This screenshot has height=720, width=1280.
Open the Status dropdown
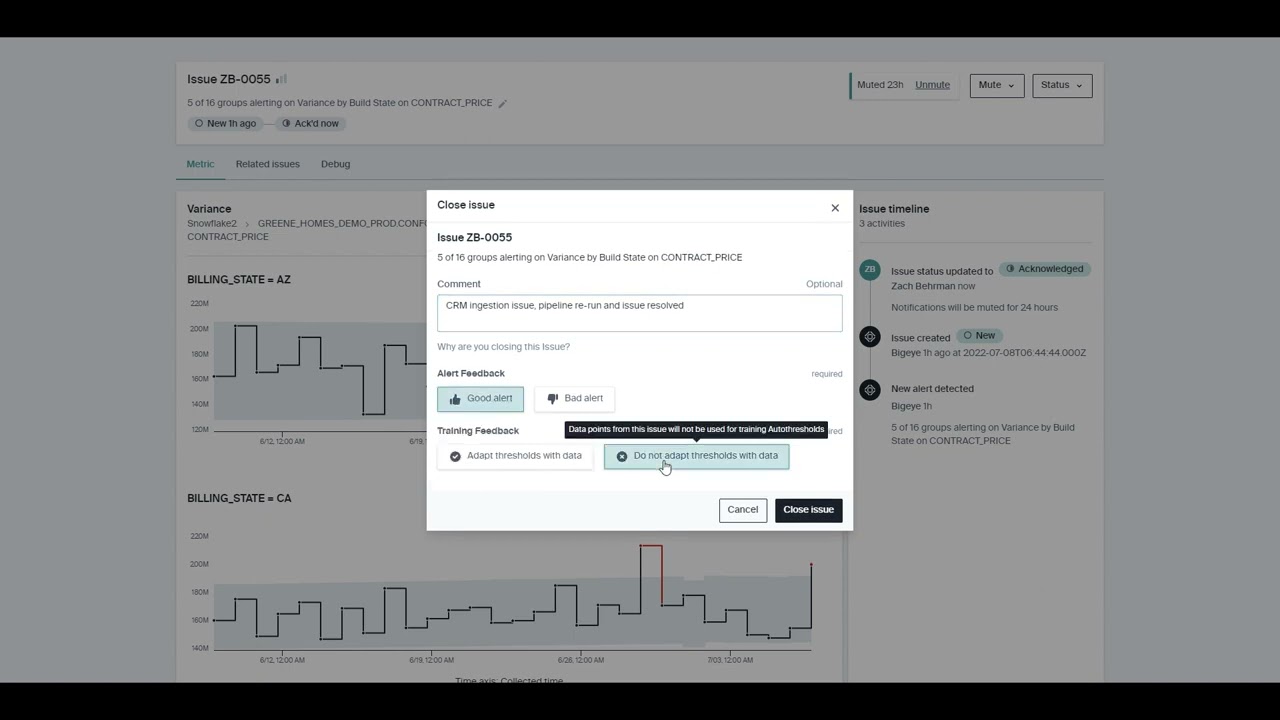(1062, 85)
